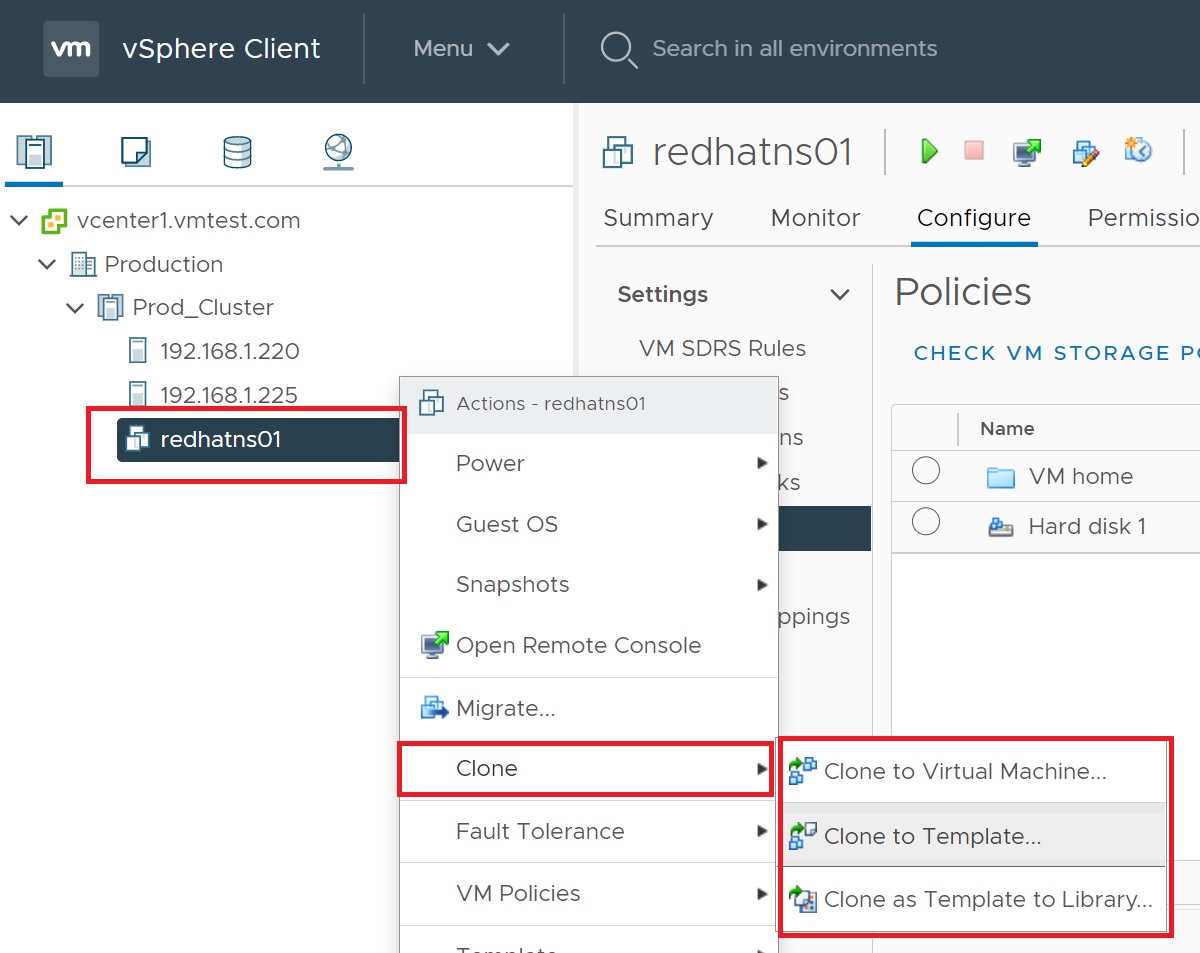Power on VM with green play icon
The height and width of the screenshot is (953, 1200).
click(929, 151)
